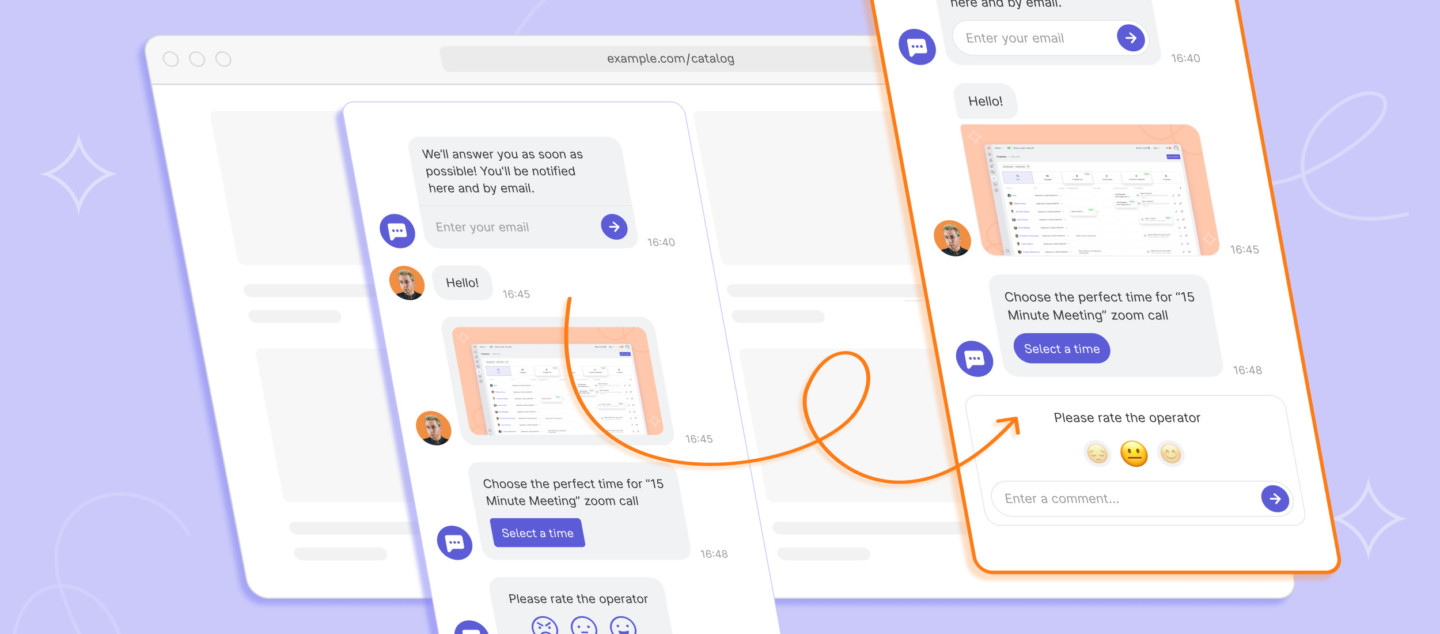Choose the pensive emoji in right rating card
The image size is (1440, 634).
1097,453
